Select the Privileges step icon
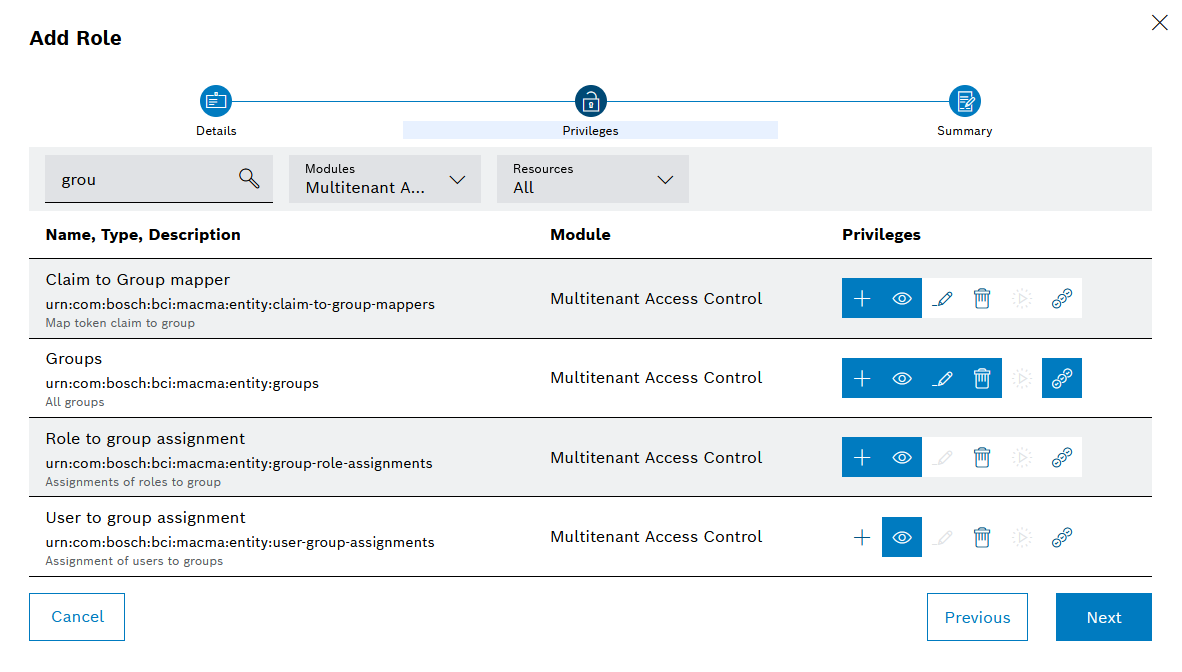This screenshot has height=672, width=1182. pyautogui.click(x=590, y=101)
